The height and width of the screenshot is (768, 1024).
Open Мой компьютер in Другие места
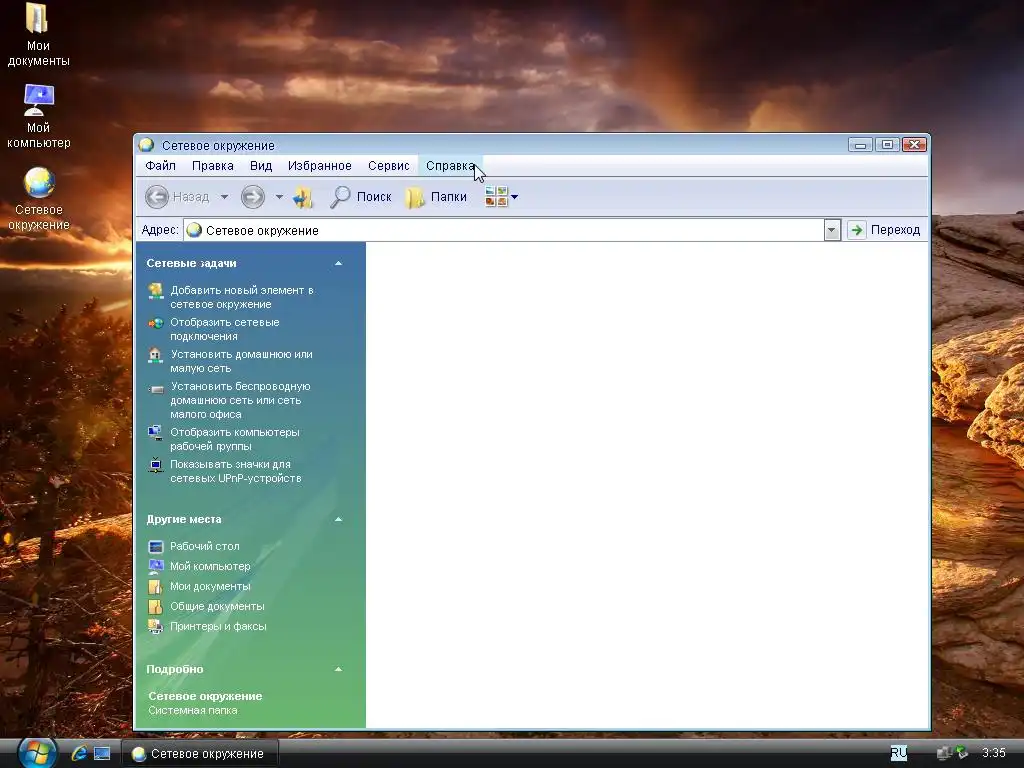[x=210, y=566]
